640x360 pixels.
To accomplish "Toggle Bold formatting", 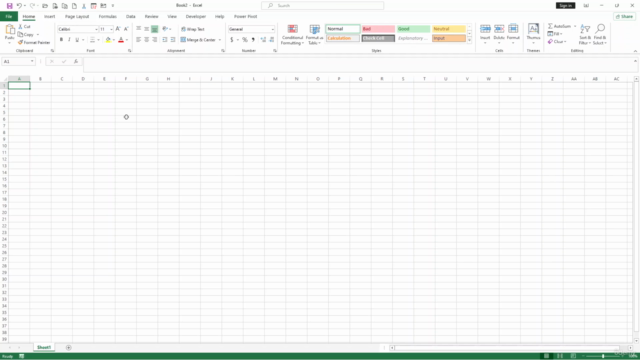I will (61, 40).
